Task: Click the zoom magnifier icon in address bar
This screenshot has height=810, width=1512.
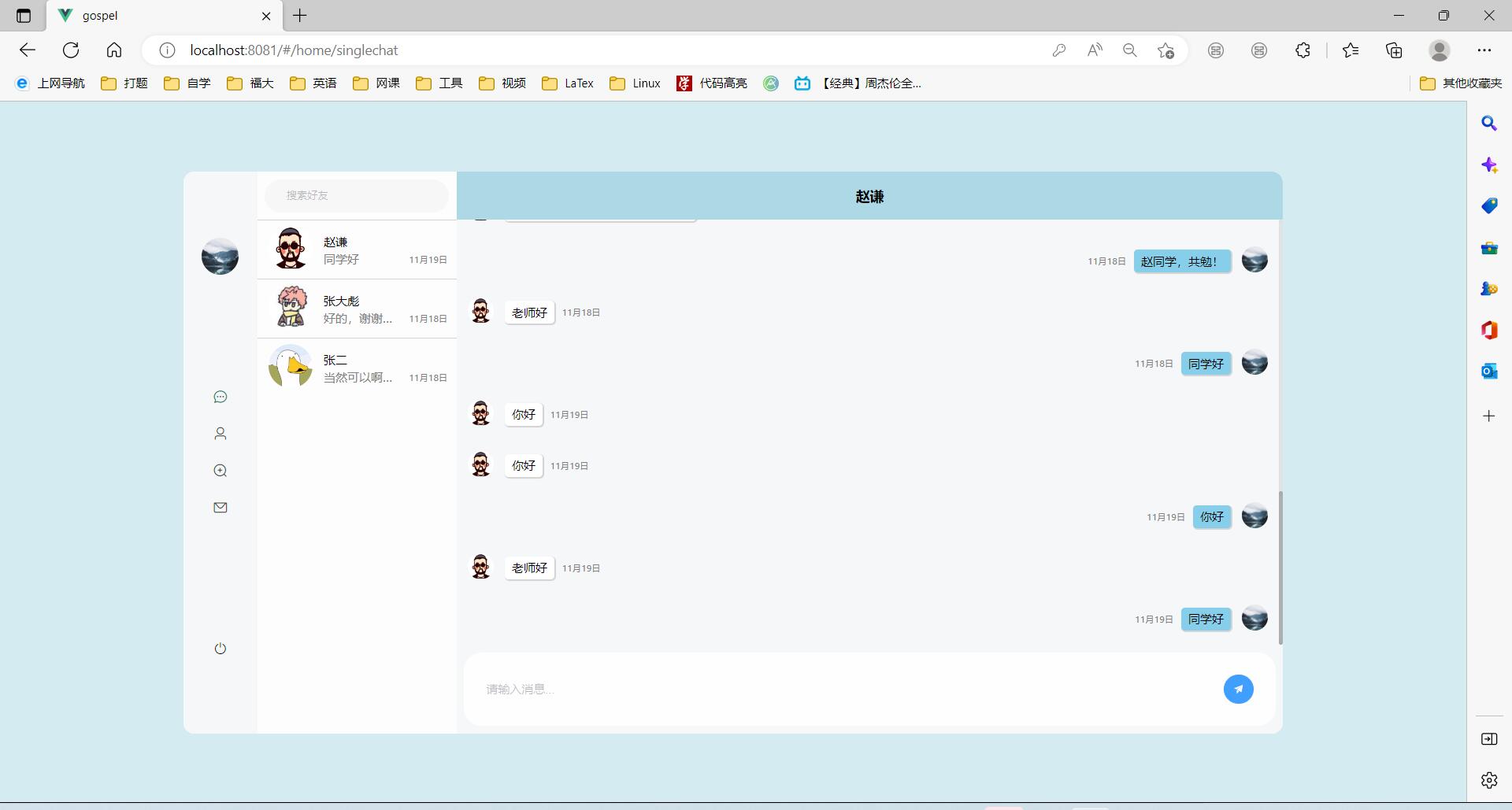Action: click(1130, 50)
